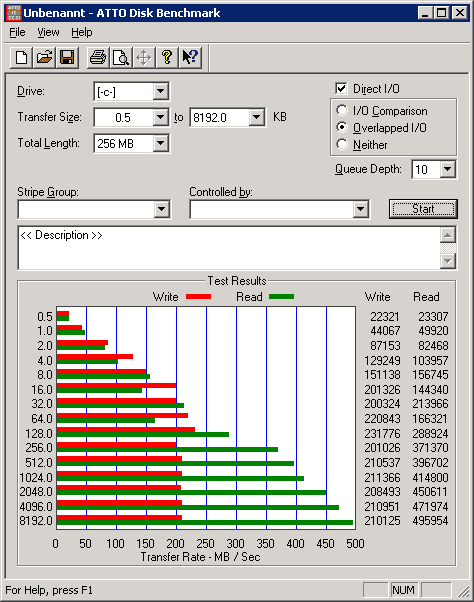The image size is (474, 602).
Task: Expand the Transfer Size end dropdown 8192.0
Action: (256, 117)
